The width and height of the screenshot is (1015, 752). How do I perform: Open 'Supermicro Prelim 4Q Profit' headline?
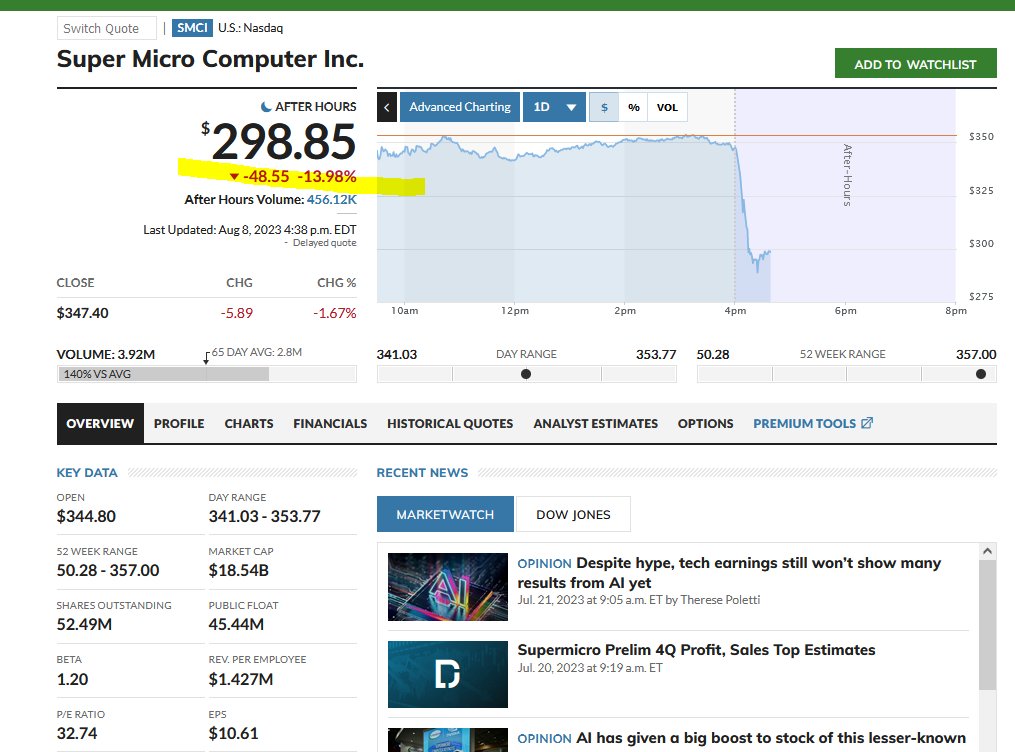(x=697, y=650)
